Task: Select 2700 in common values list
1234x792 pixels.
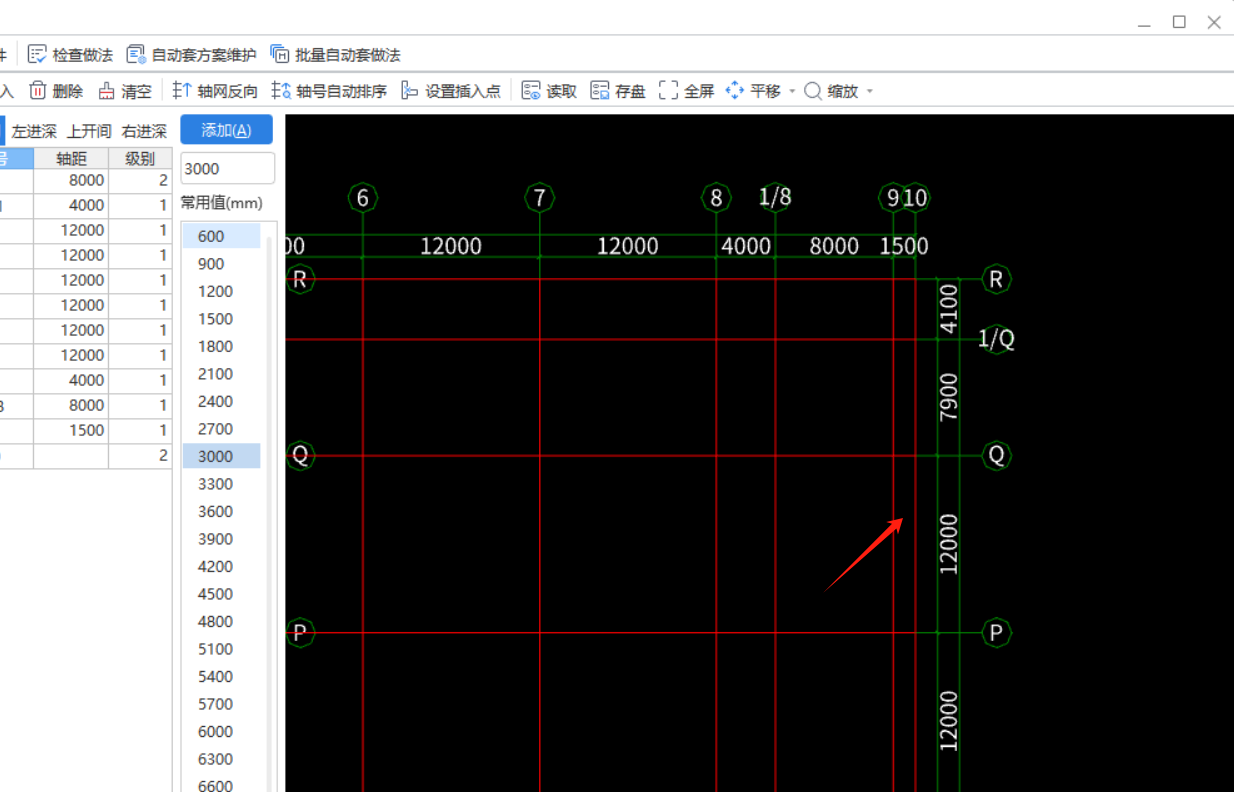Action: tap(222, 429)
